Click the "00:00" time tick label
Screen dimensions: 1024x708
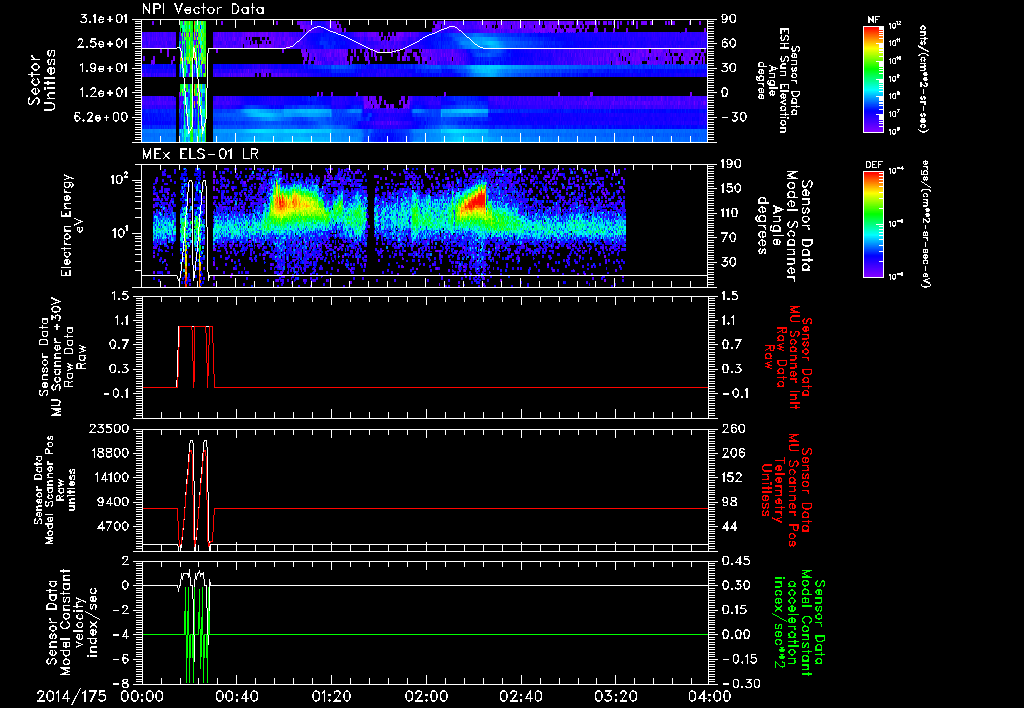tap(142, 696)
